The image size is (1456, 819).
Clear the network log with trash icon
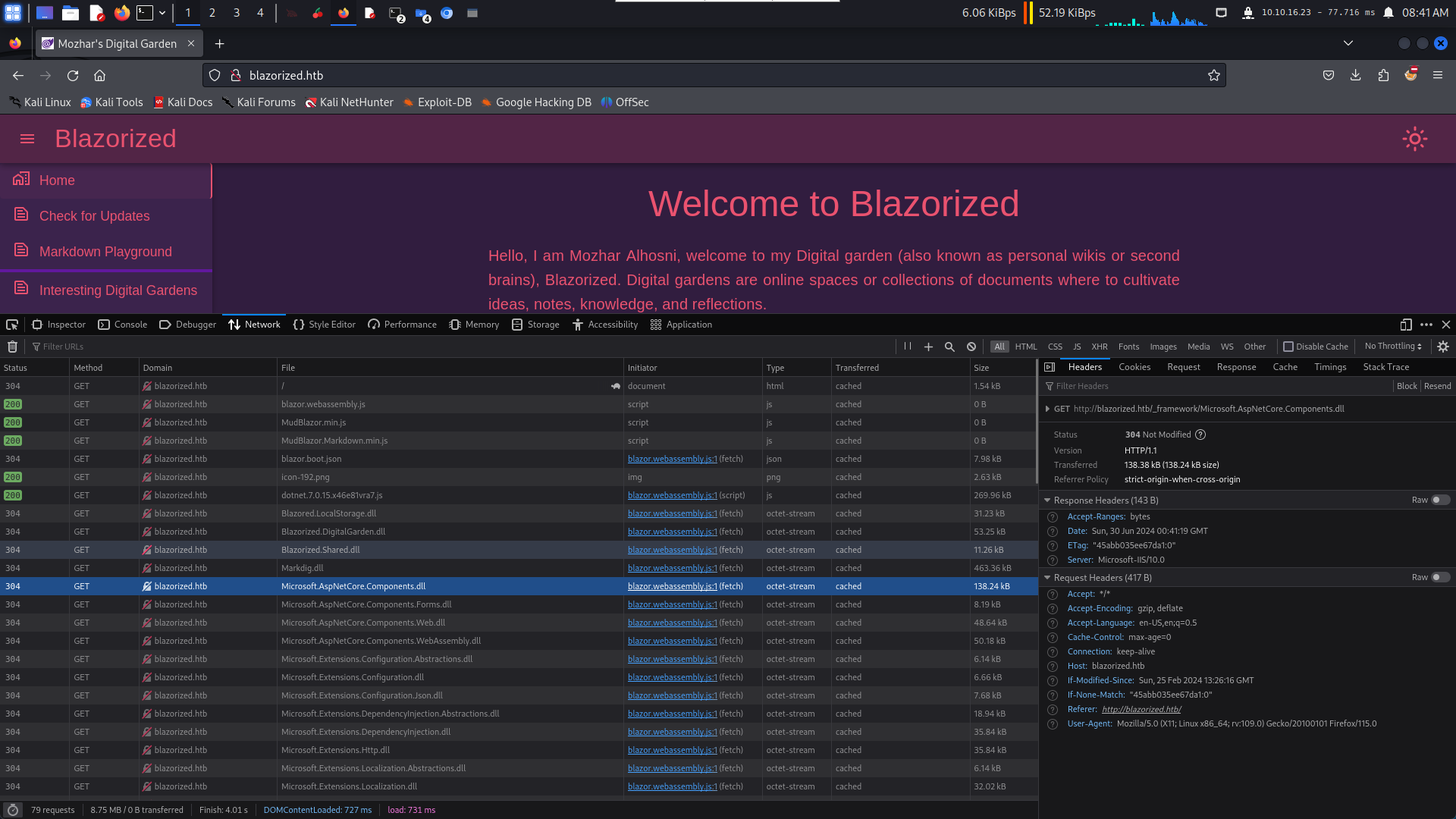point(12,347)
